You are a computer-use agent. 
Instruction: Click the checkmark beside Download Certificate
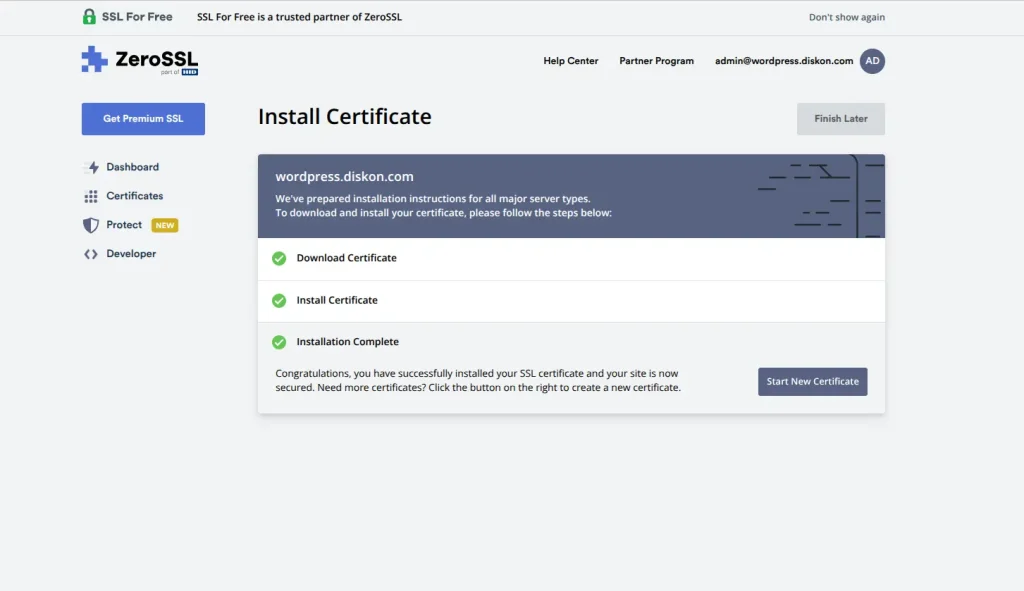[278, 258]
